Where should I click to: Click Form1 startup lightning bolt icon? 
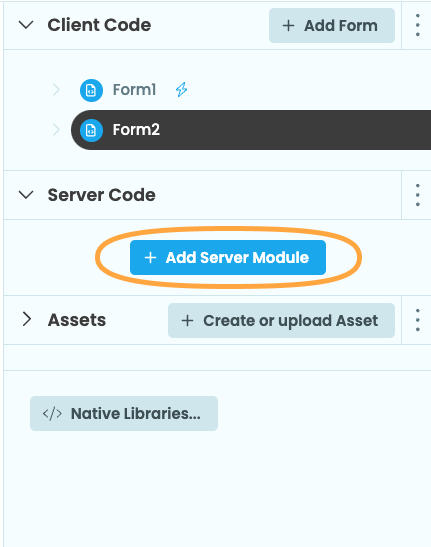pyautogui.click(x=181, y=90)
